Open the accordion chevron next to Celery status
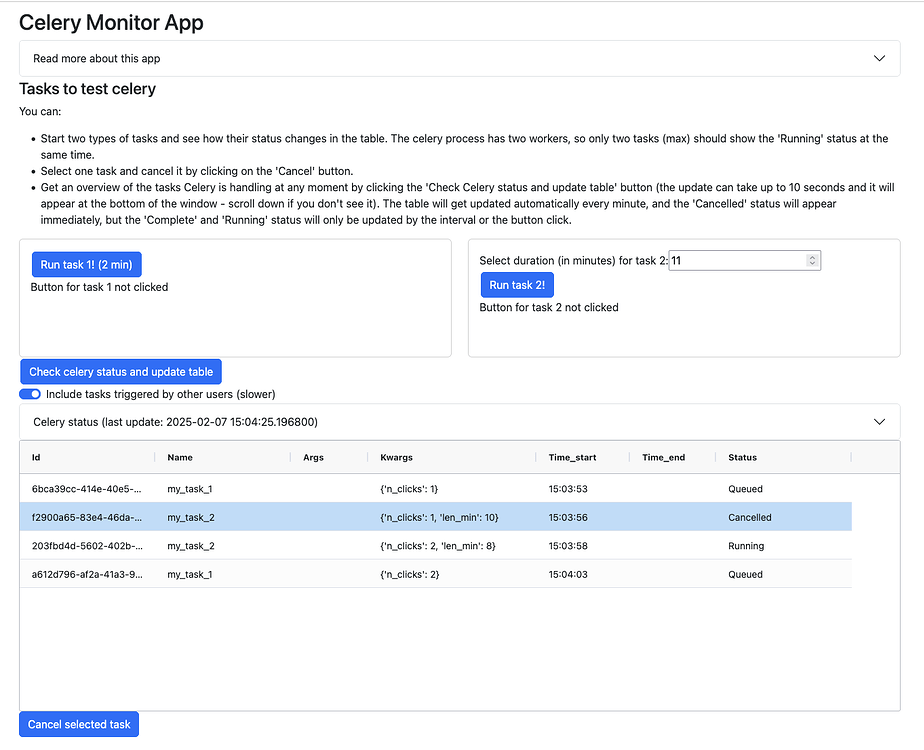924x750 pixels. pos(879,421)
